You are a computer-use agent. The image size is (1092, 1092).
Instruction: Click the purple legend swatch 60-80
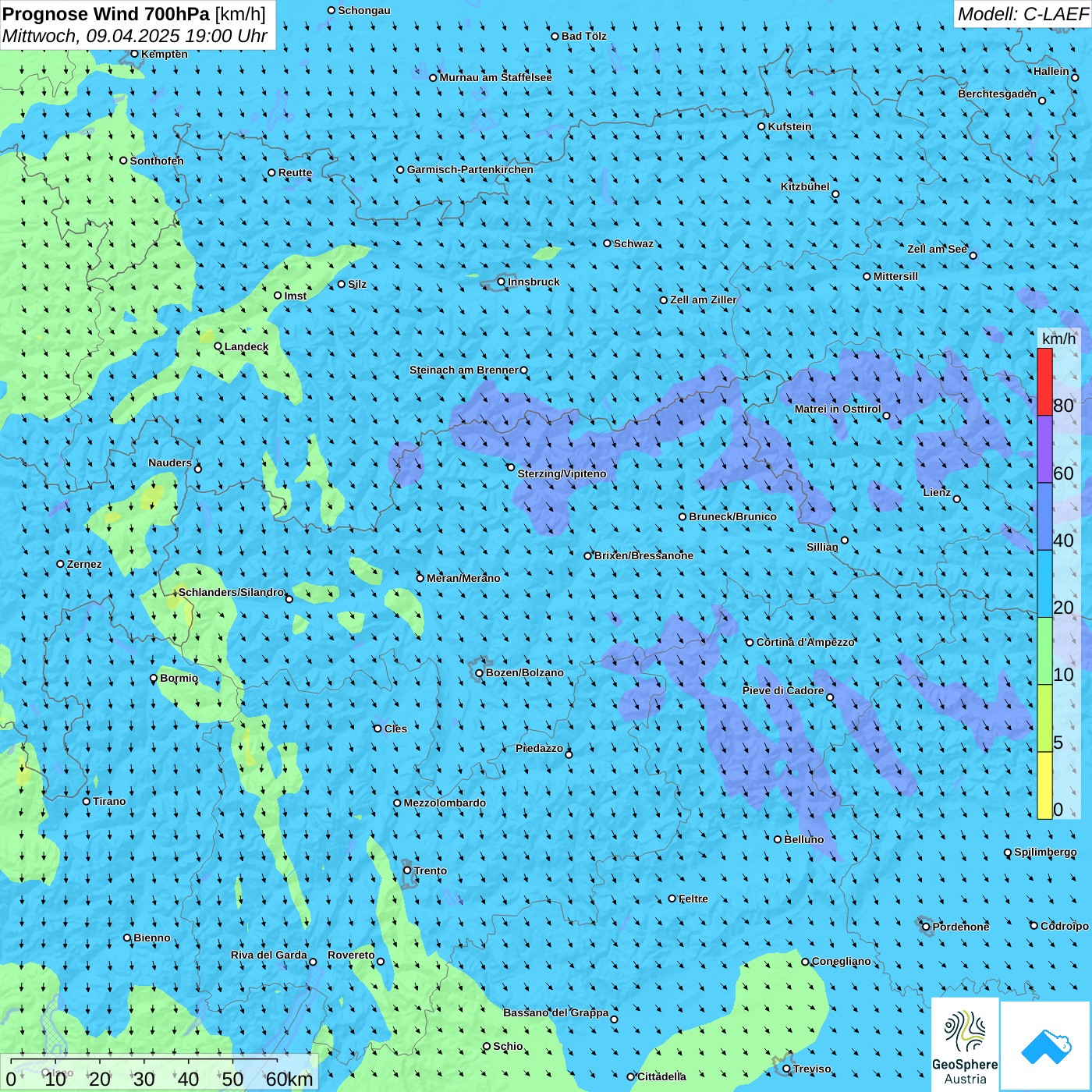pyautogui.click(x=1044, y=449)
